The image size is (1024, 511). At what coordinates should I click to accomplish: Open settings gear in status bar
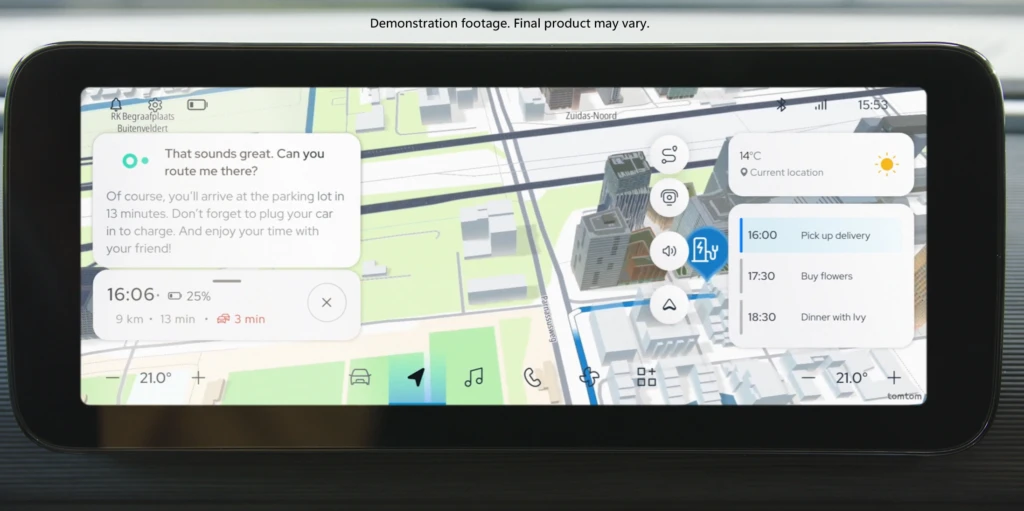click(155, 104)
